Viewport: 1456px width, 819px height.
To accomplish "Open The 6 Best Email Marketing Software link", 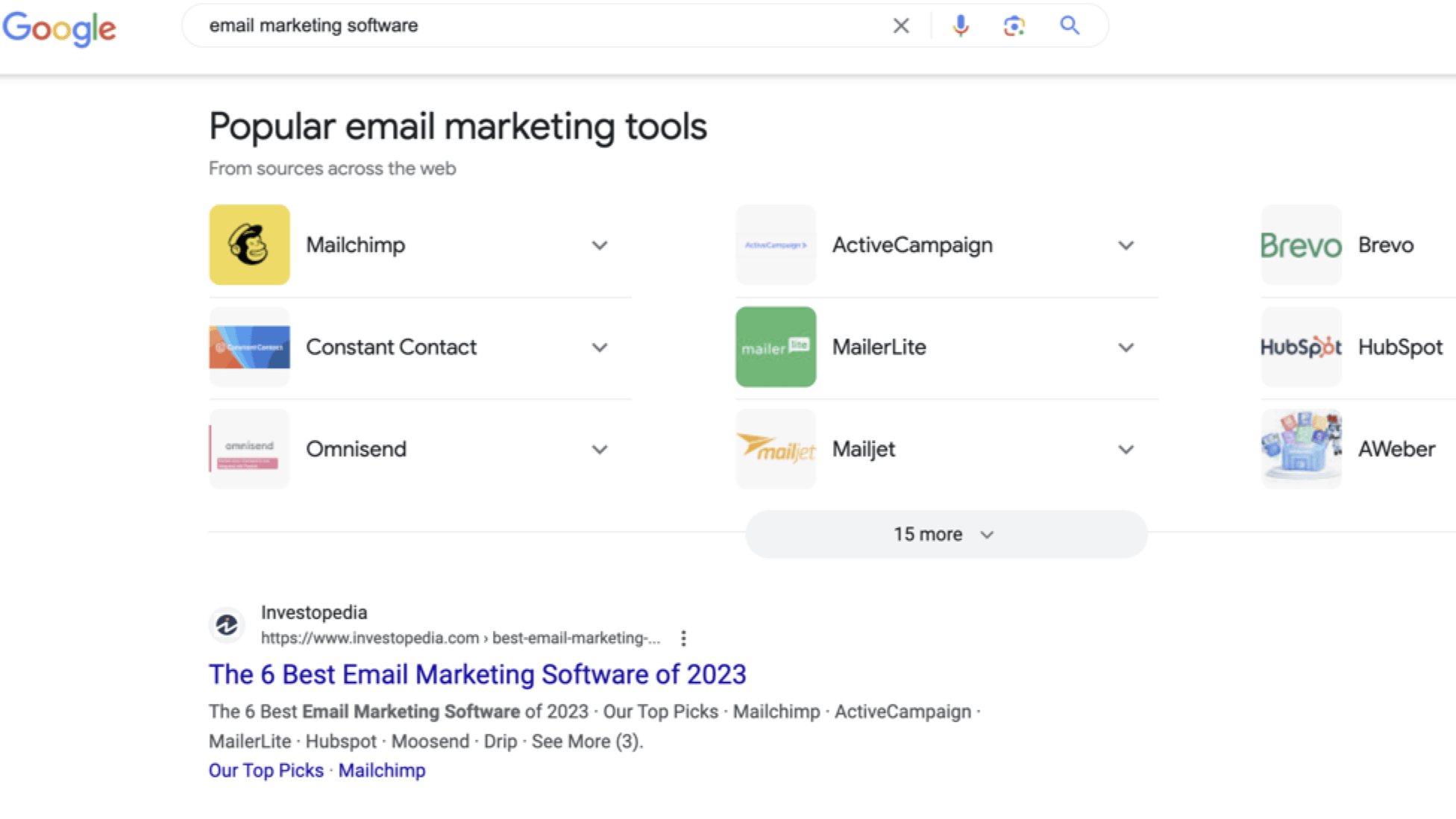I will 477,674.
